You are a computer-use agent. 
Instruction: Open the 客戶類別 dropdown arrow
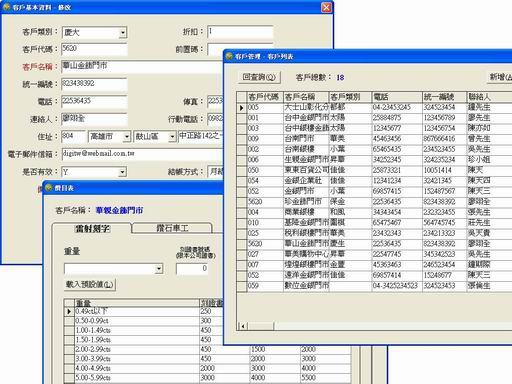pyautogui.click(x=123, y=33)
